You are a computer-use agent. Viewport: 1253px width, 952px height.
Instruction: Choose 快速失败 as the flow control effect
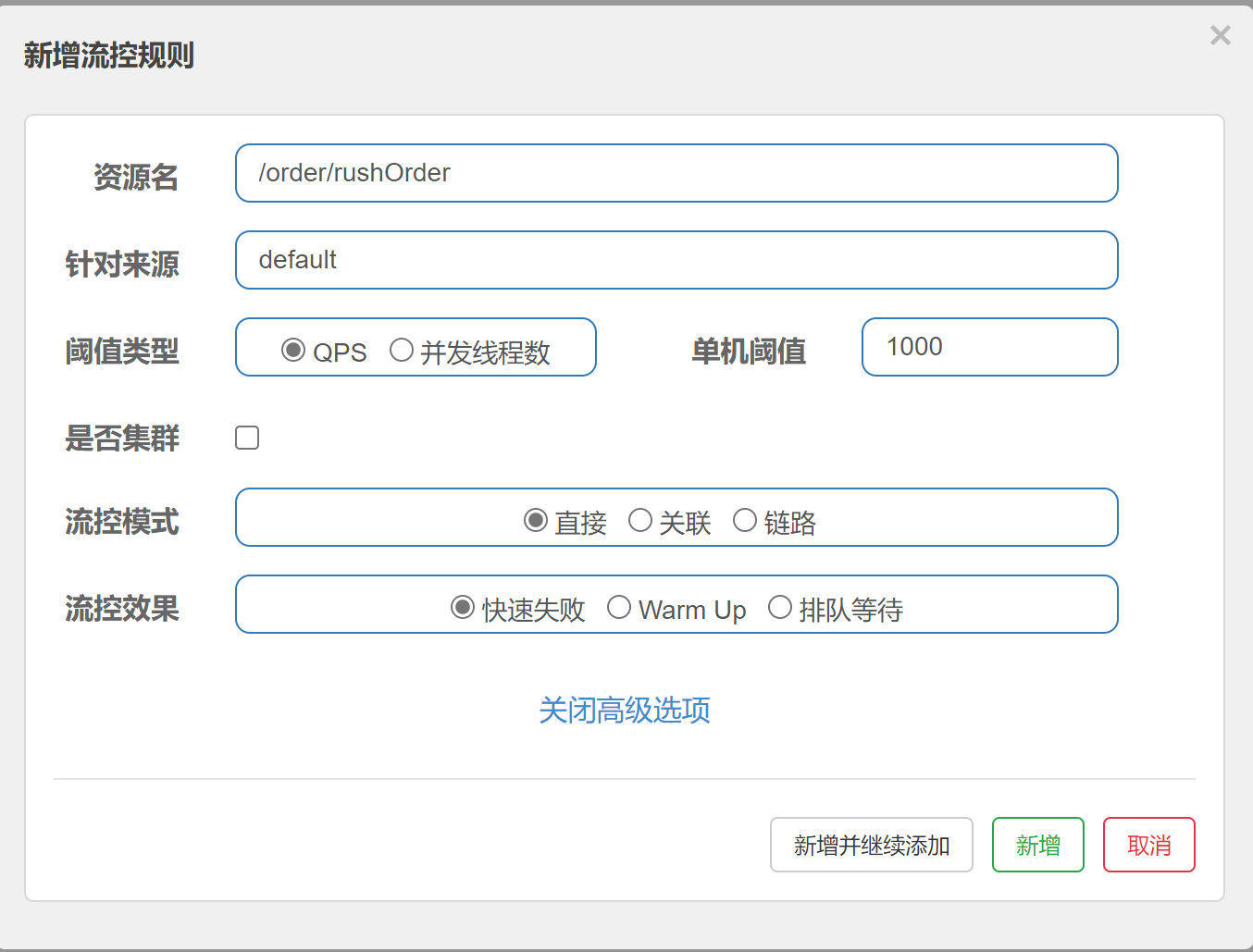(x=463, y=606)
